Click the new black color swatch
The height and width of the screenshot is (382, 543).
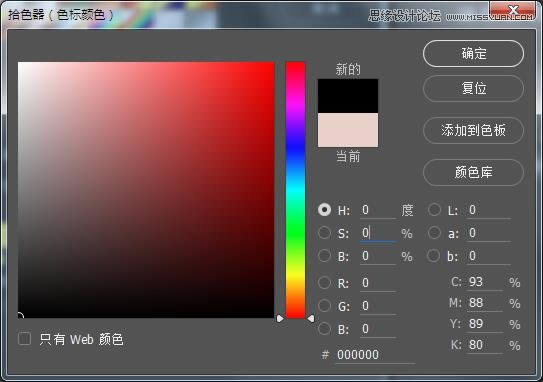pos(348,96)
